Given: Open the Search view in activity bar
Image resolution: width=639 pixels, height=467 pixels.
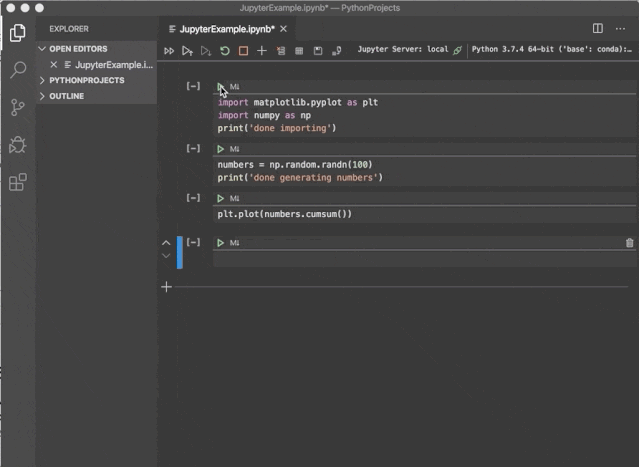Looking at the screenshot, I should (x=17, y=70).
